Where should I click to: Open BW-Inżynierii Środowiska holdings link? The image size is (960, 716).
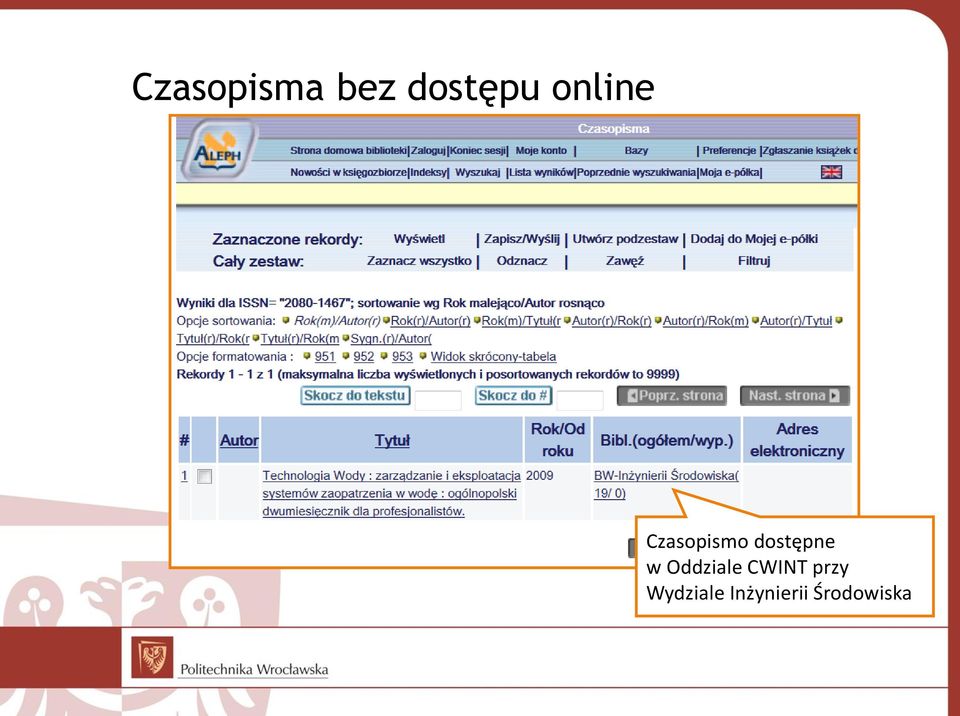pyautogui.click(x=666, y=484)
